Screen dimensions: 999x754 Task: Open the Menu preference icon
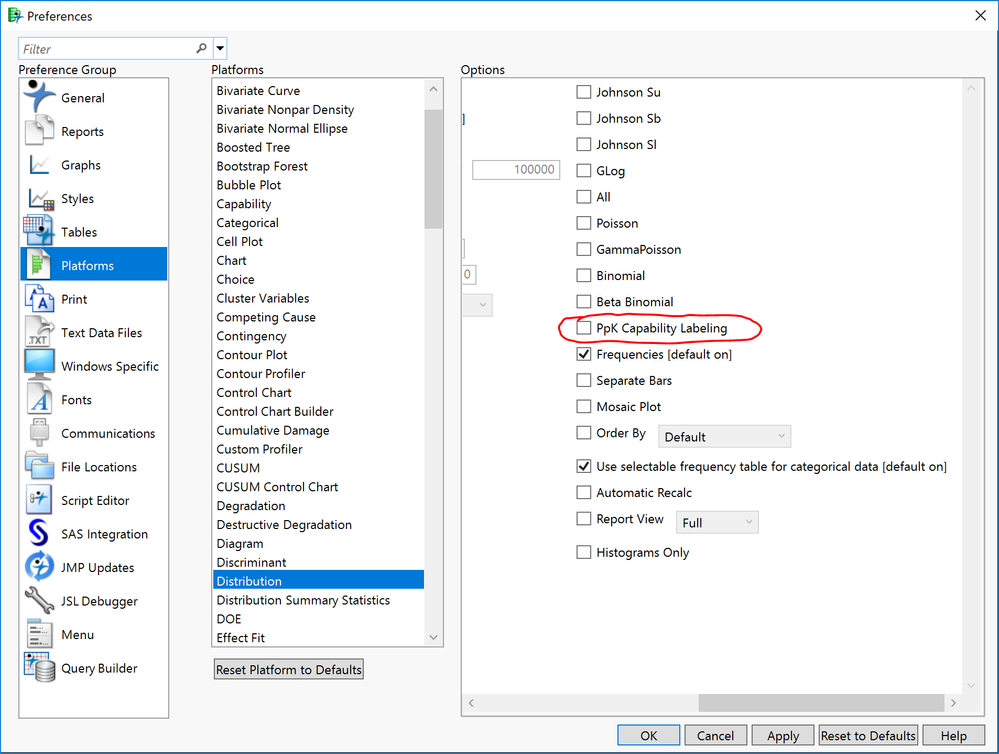coord(39,634)
